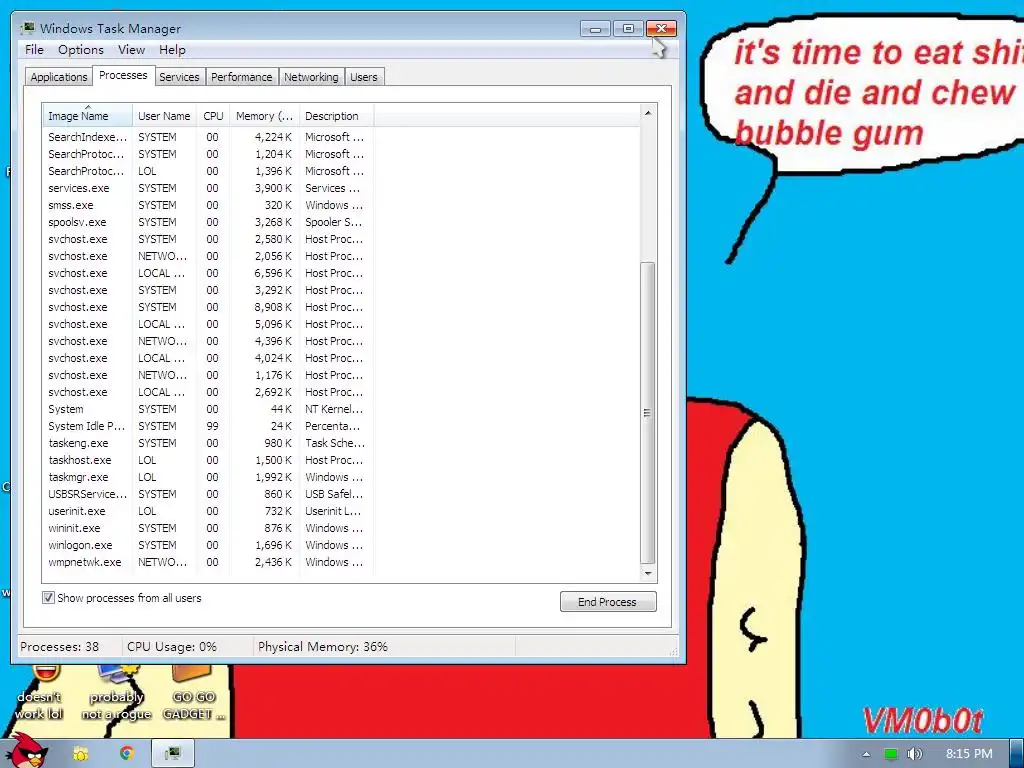
Task: Switch to the Networking tab
Action: pyautogui.click(x=311, y=77)
